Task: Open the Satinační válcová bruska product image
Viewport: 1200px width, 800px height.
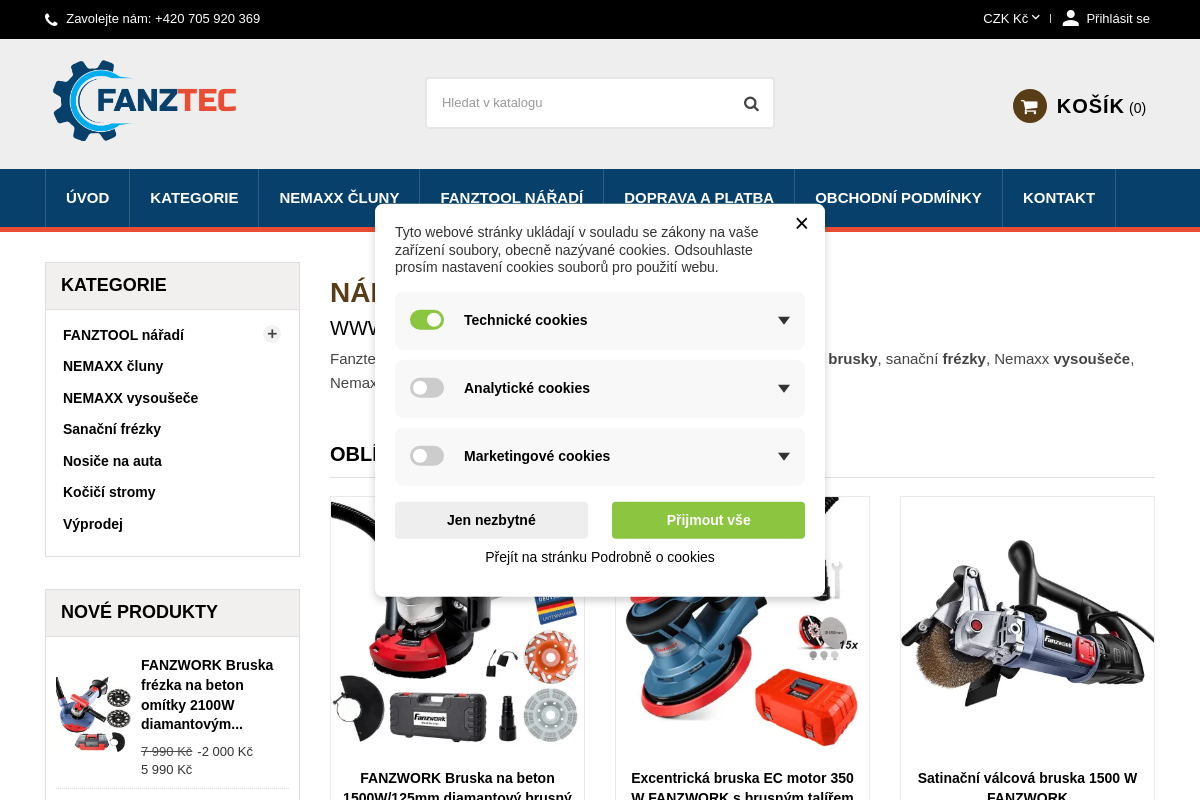Action: tap(1027, 625)
